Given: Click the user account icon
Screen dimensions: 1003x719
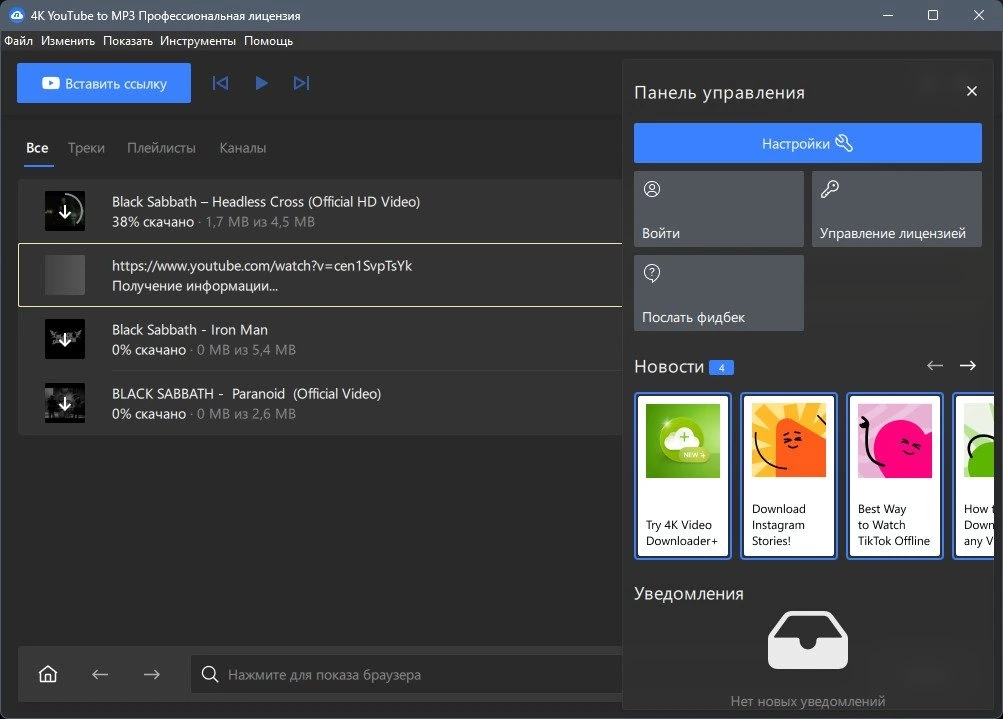Looking at the screenshot, I should [x=652, y=189].
